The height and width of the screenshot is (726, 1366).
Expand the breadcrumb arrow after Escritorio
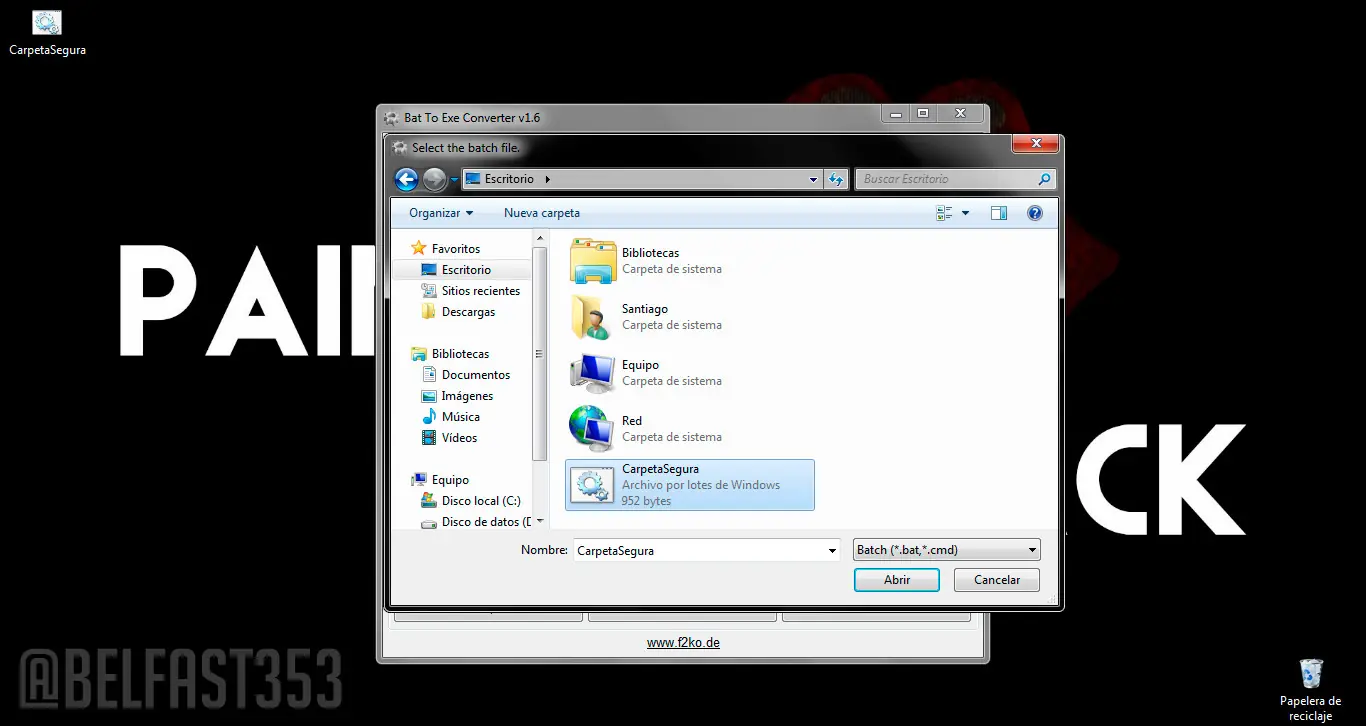[x=548, y=179]
